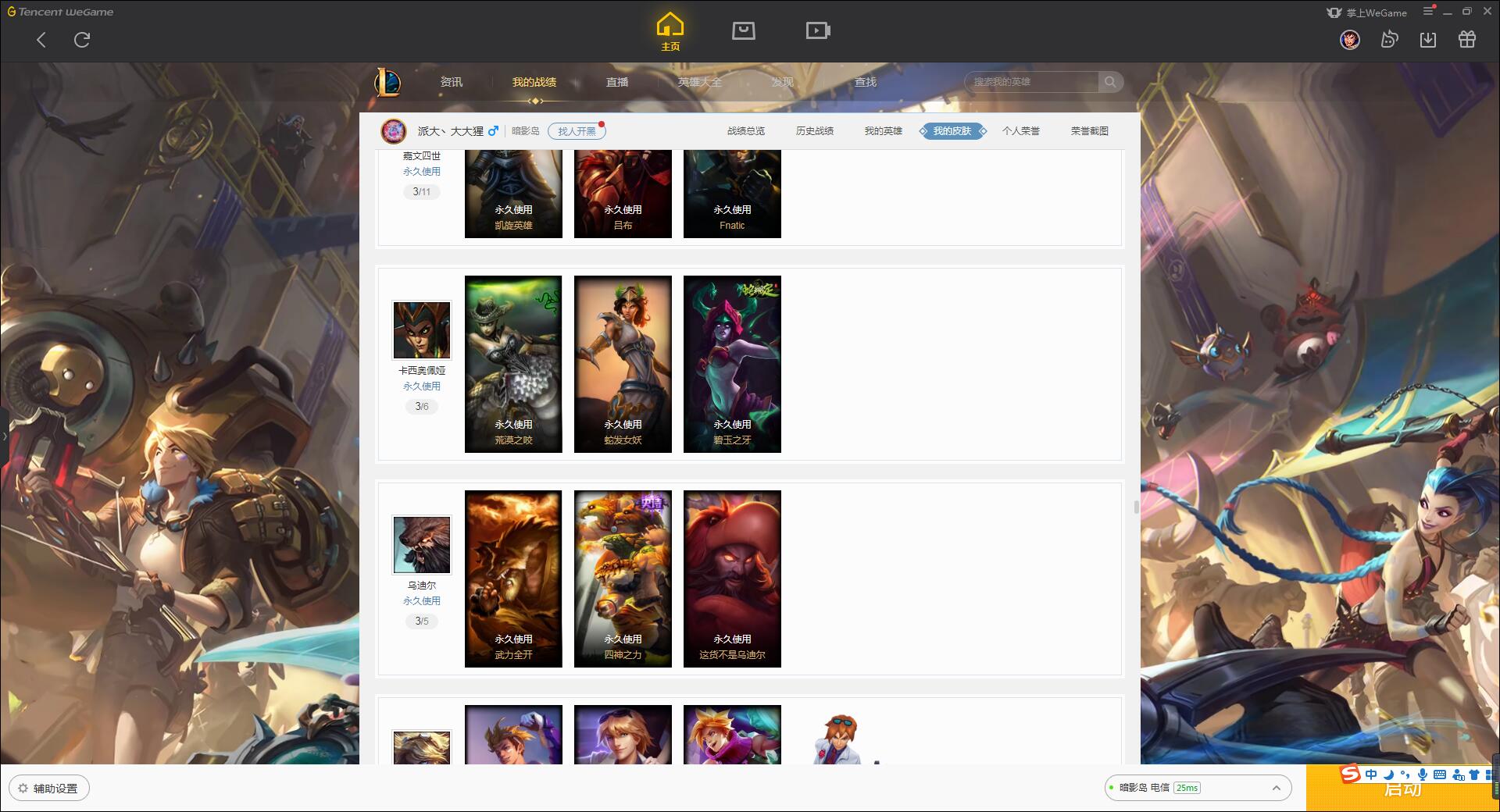
Task: Click the 启动 launch game button
Action: [x=1402, y=789]
